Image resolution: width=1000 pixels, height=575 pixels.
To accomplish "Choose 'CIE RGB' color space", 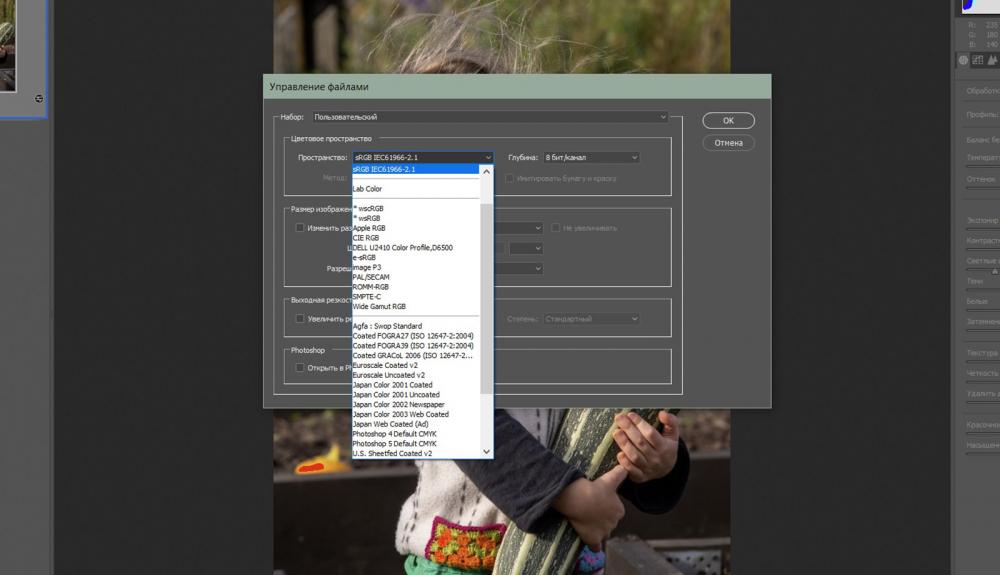I will 415,238.
